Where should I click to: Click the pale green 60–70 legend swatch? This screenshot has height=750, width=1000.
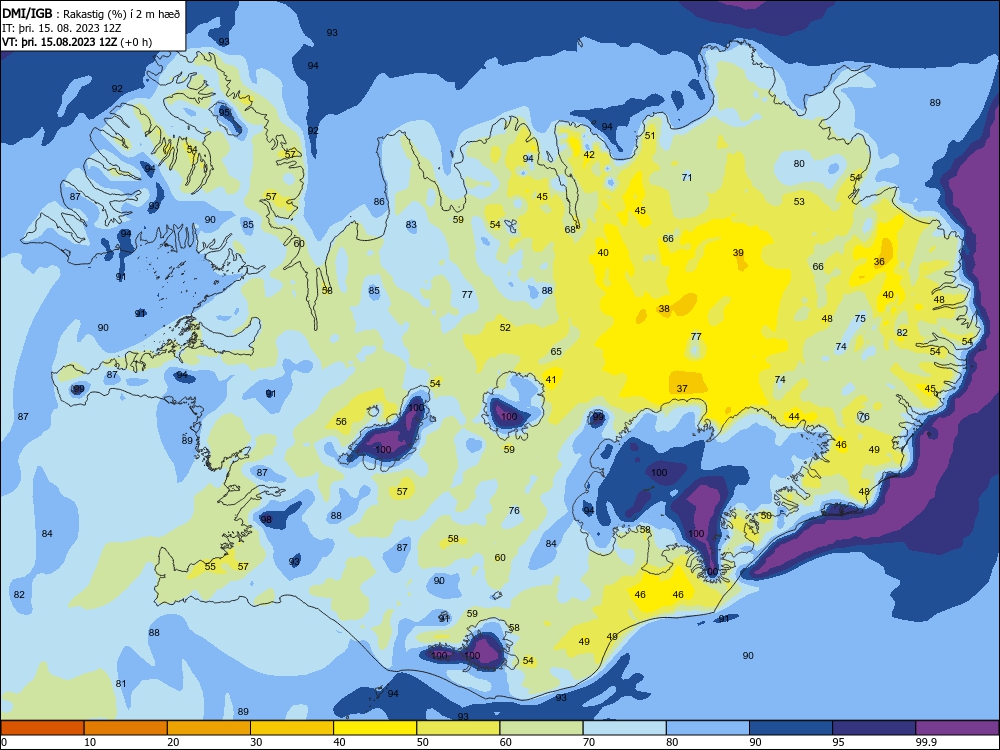[x=541, y=728]
